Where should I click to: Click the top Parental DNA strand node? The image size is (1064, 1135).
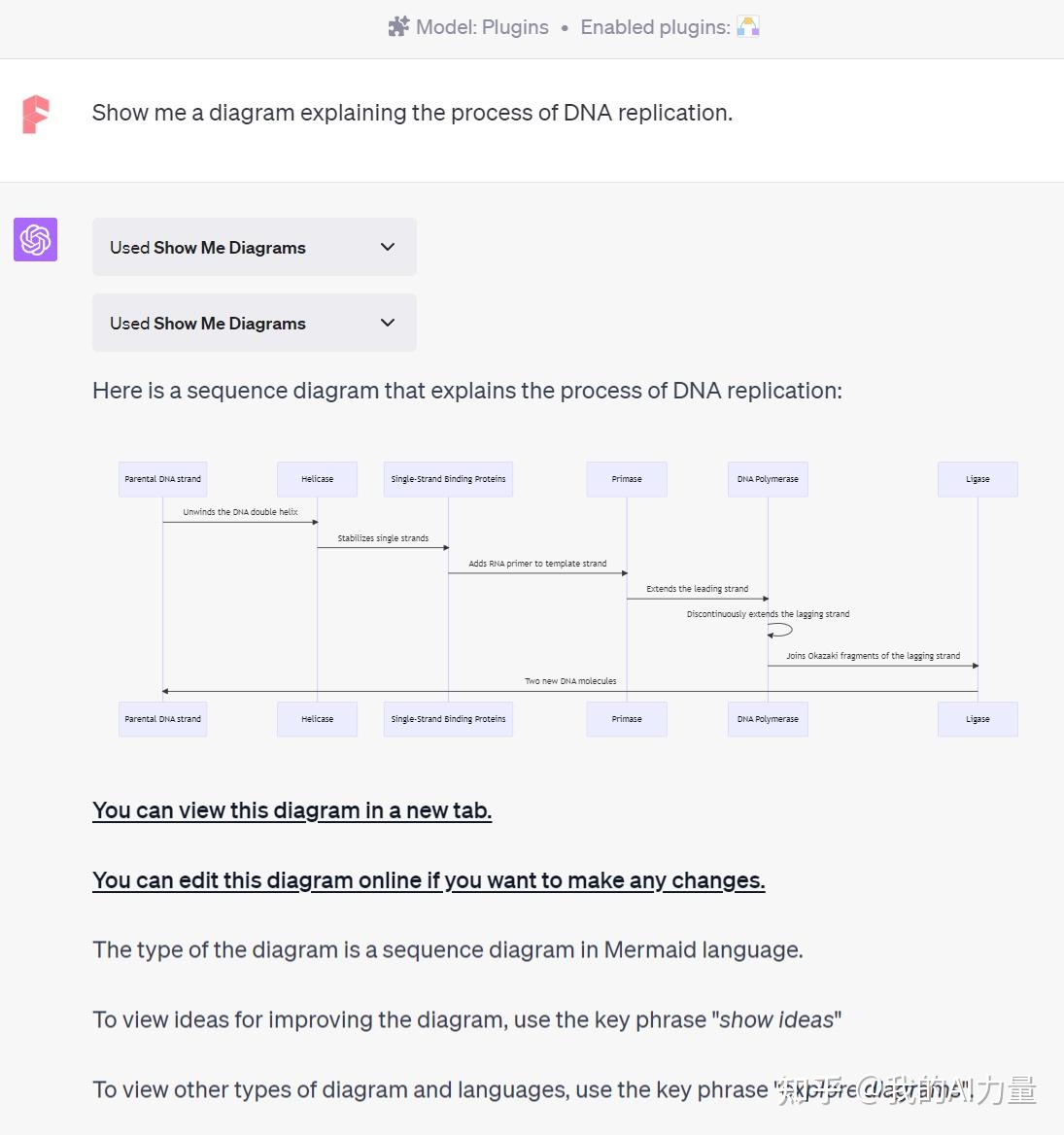[x=162, y=479]
